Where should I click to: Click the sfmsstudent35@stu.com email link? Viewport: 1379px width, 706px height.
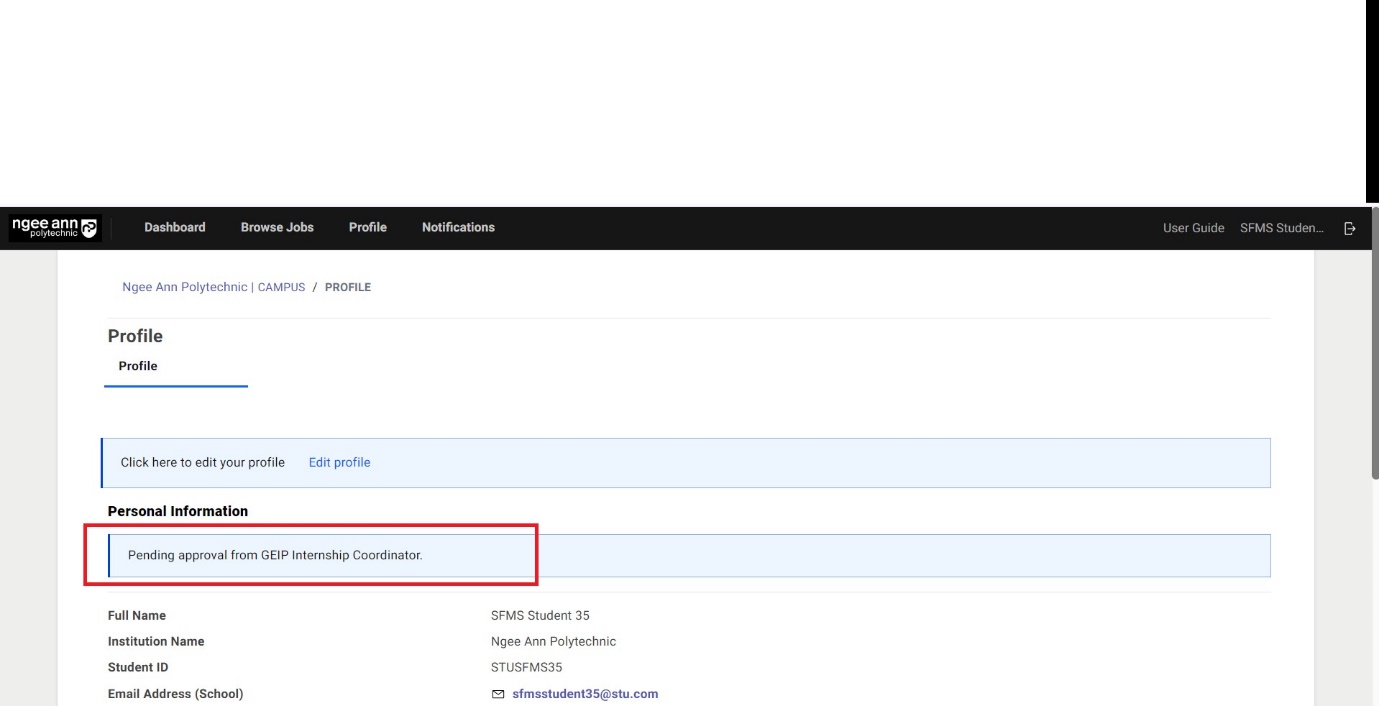pos(585,694)
